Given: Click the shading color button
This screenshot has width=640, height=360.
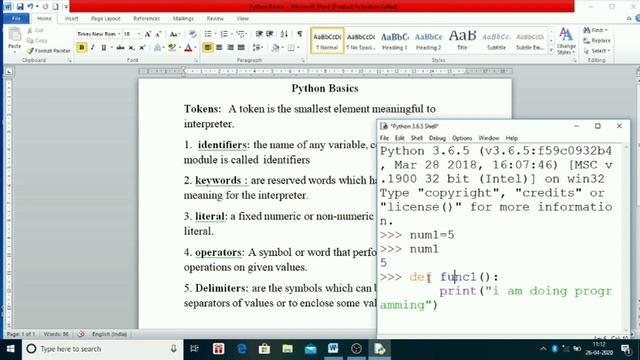Looking at the screenshot, I should [276, 48].
